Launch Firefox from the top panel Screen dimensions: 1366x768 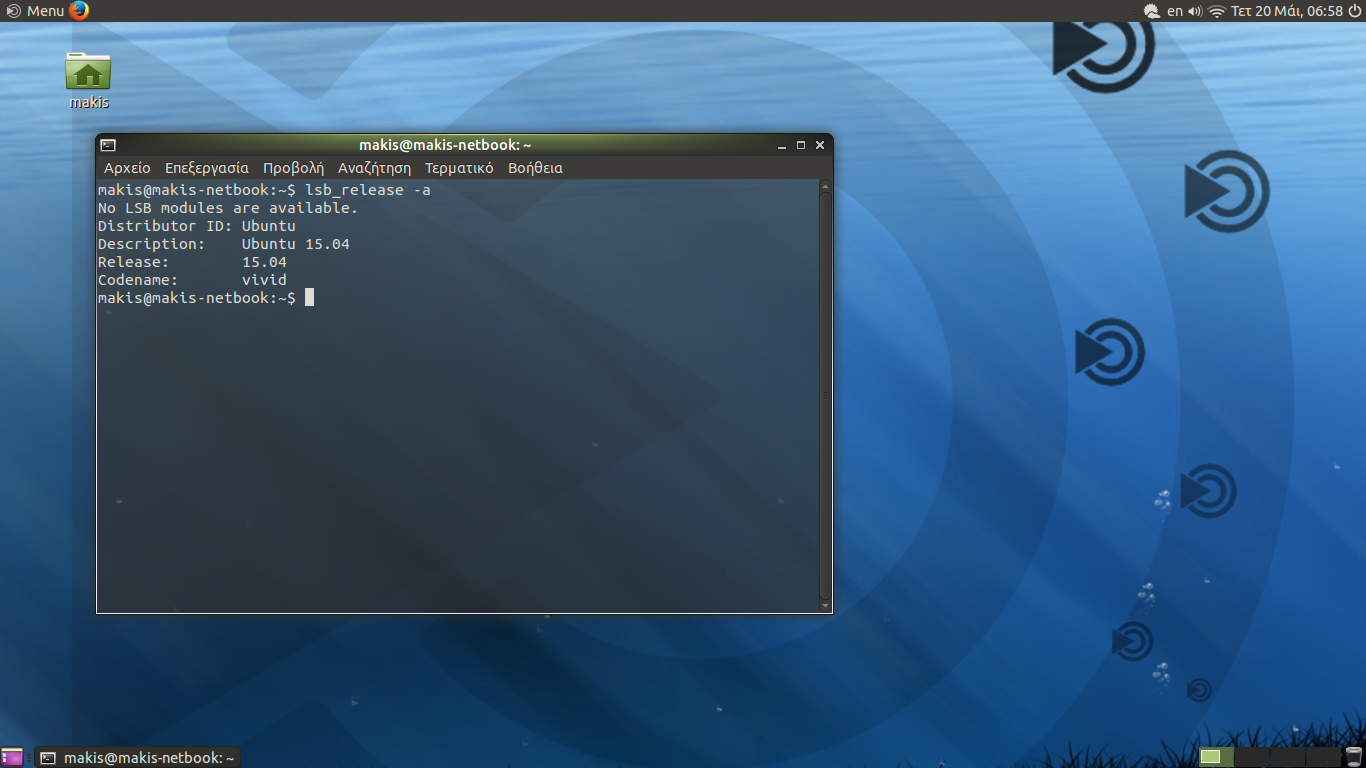click(x=80, y=11)
